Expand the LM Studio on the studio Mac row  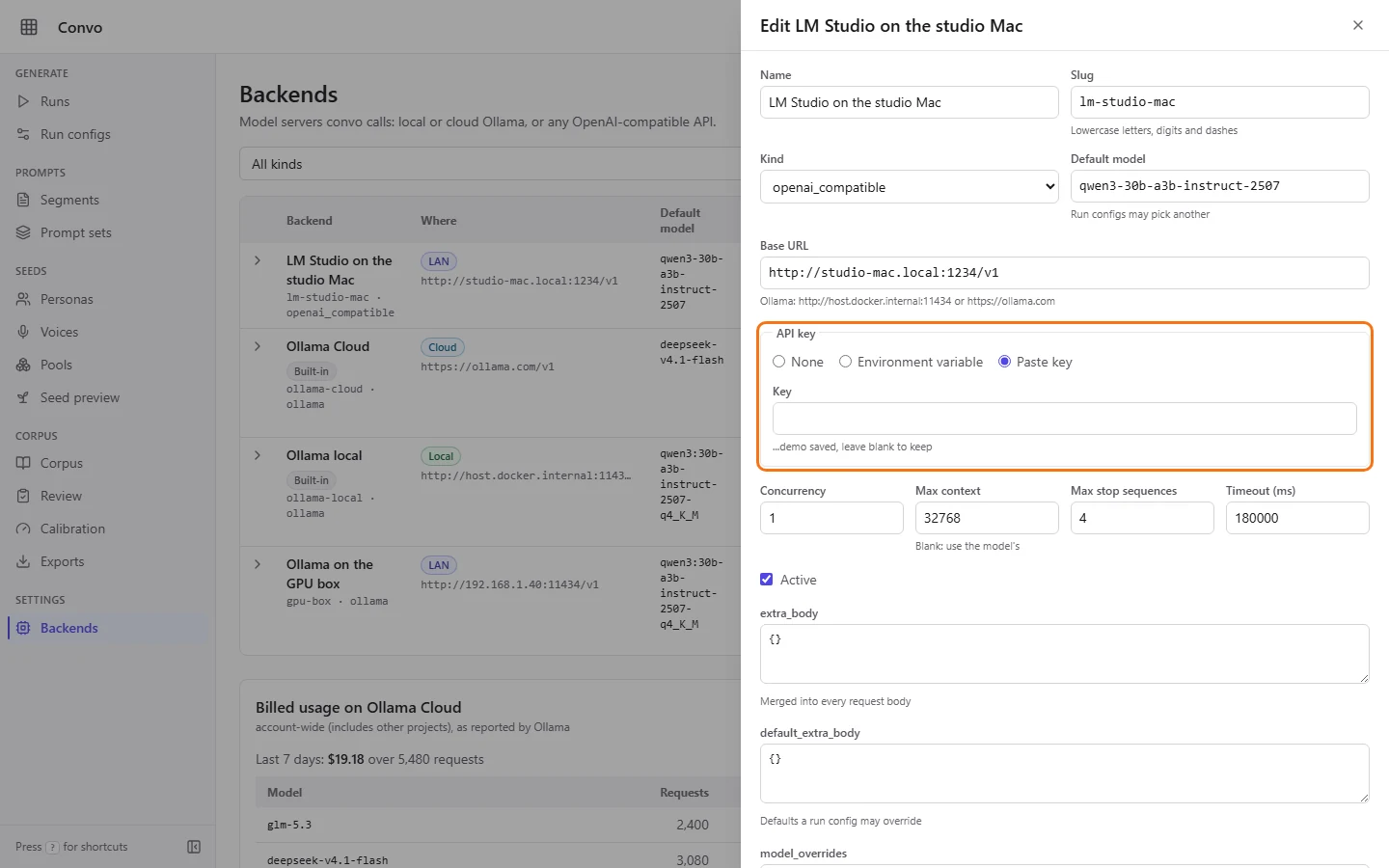258,260
